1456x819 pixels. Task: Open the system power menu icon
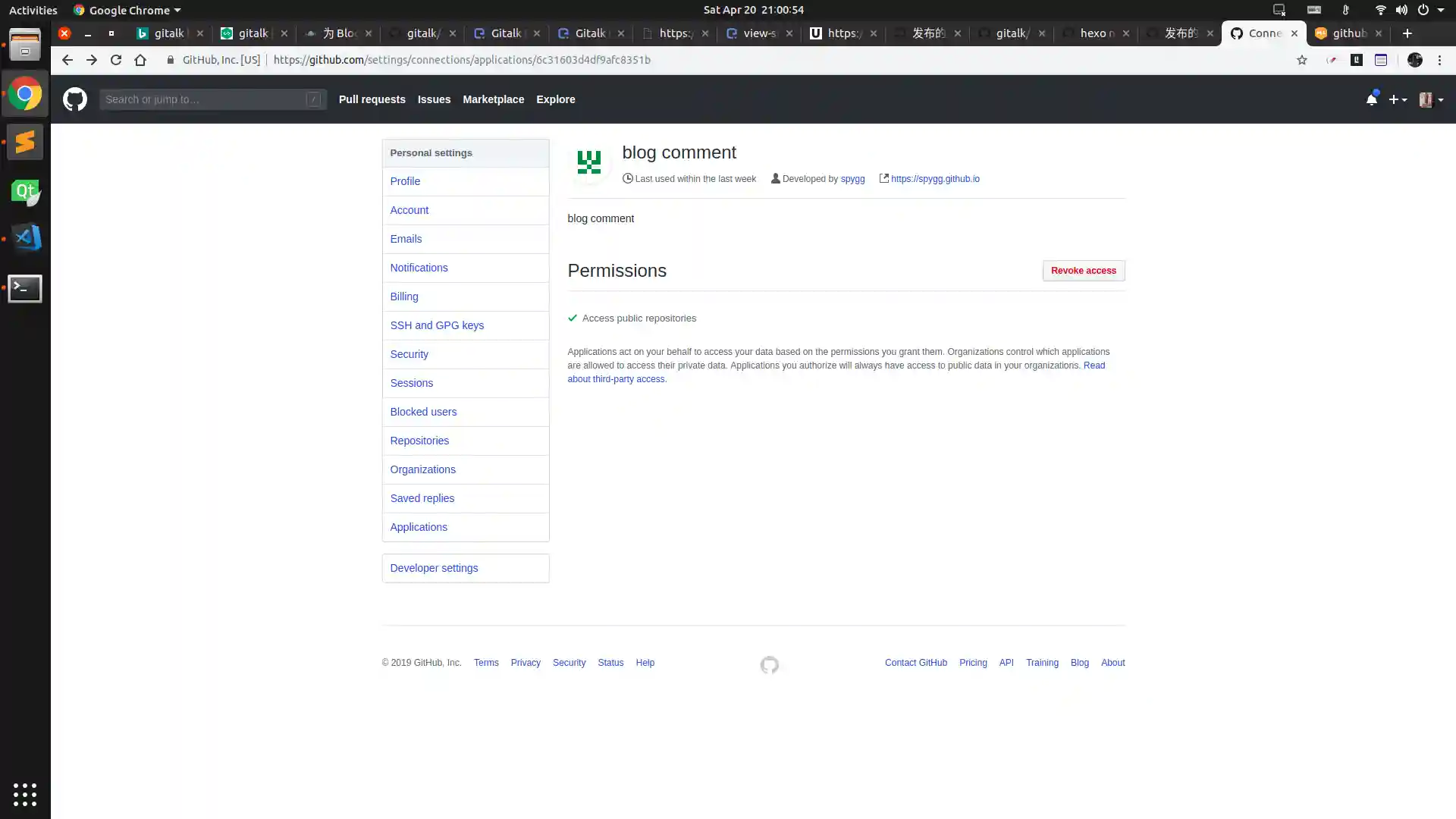click(1423, 10)
